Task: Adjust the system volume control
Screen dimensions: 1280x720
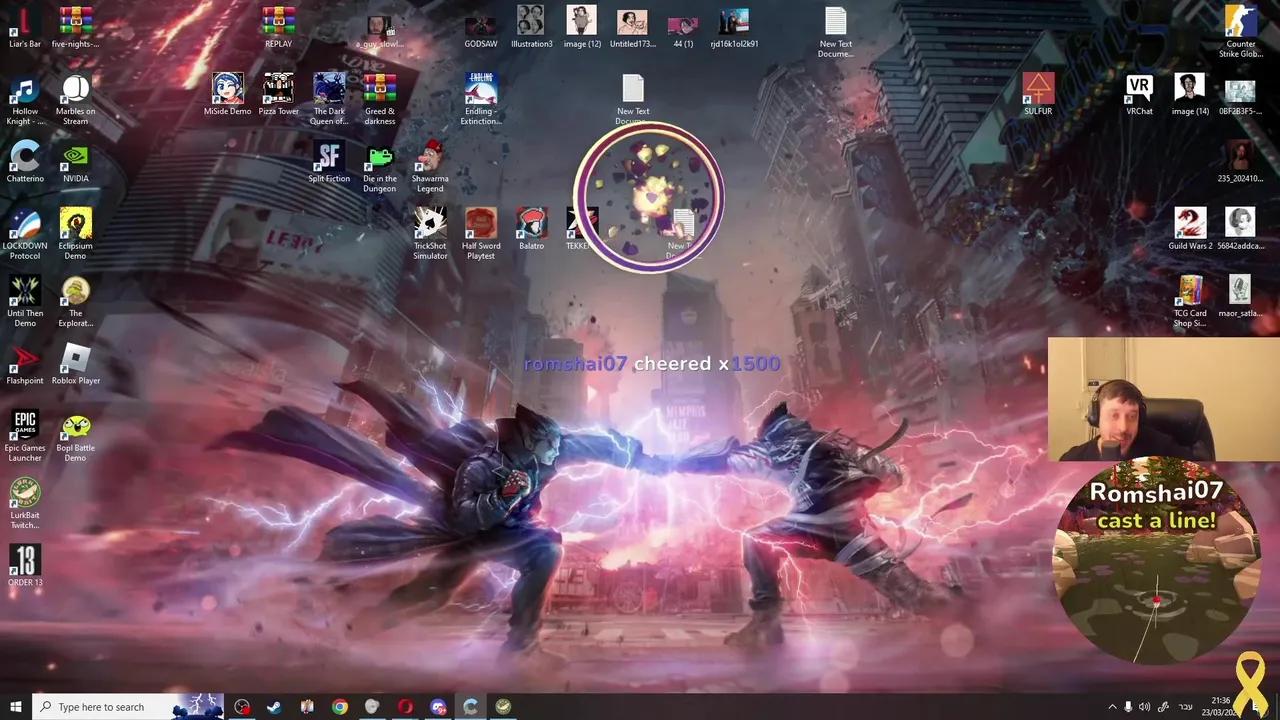Action: pos(1145,706)
